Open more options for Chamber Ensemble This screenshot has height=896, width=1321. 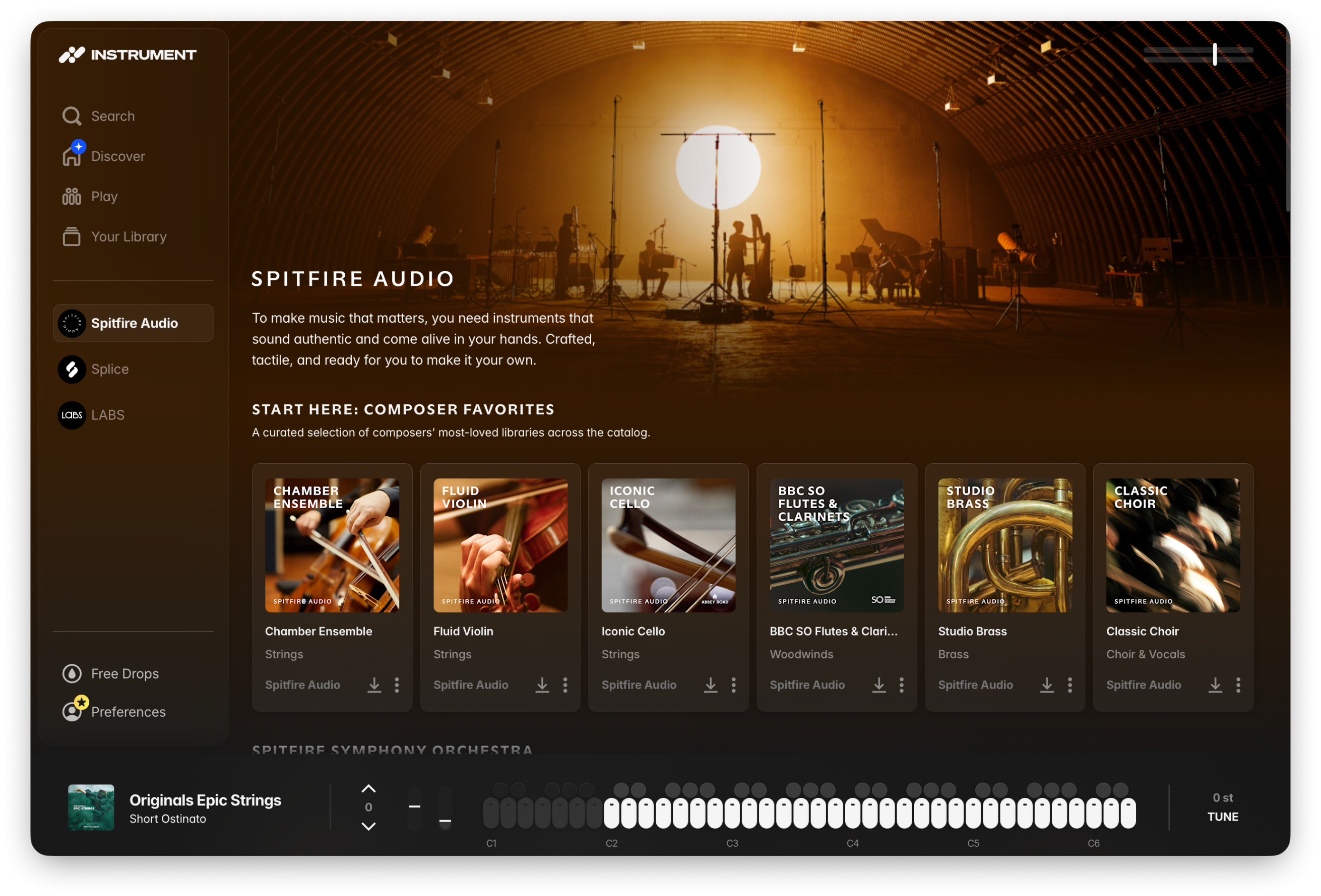pyautogui.click(x=397, y=685)
